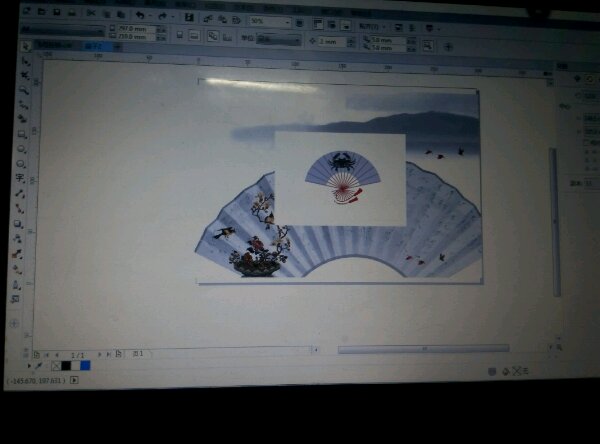The image size is (600, 444).
Task: Go to the last page button
Action: point(108,354)
